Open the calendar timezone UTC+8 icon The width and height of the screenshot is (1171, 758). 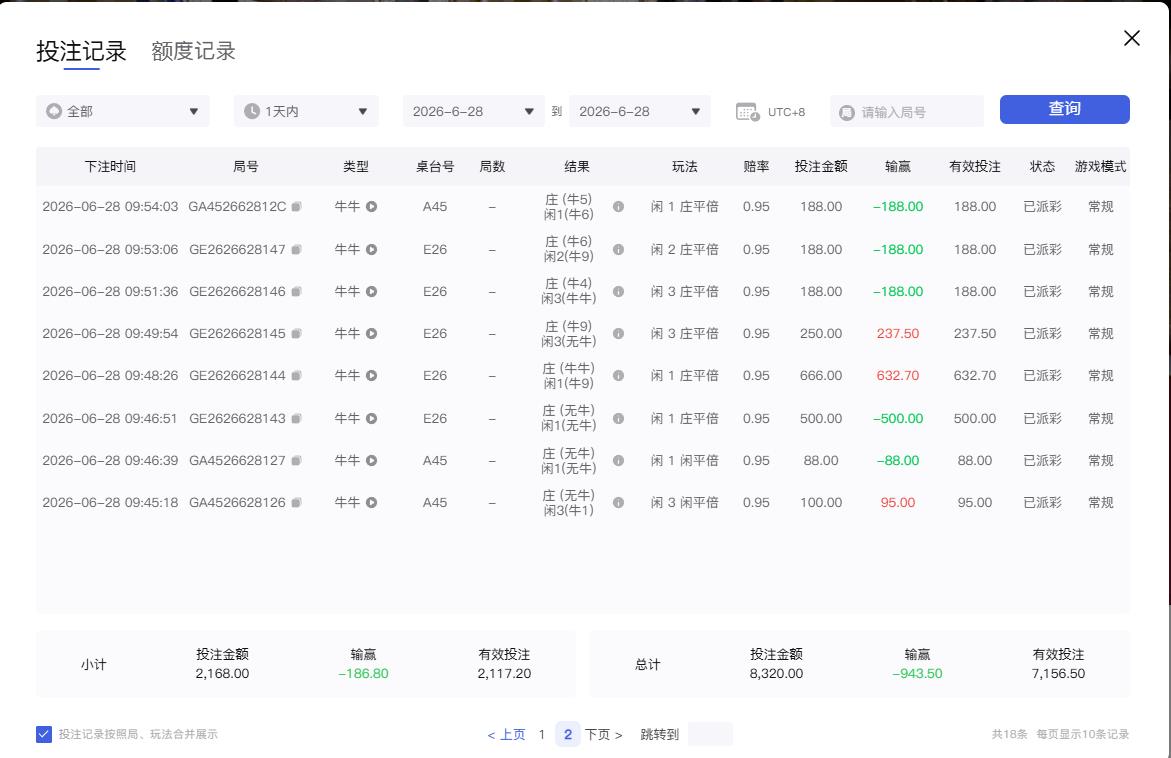tap(748, 112)
